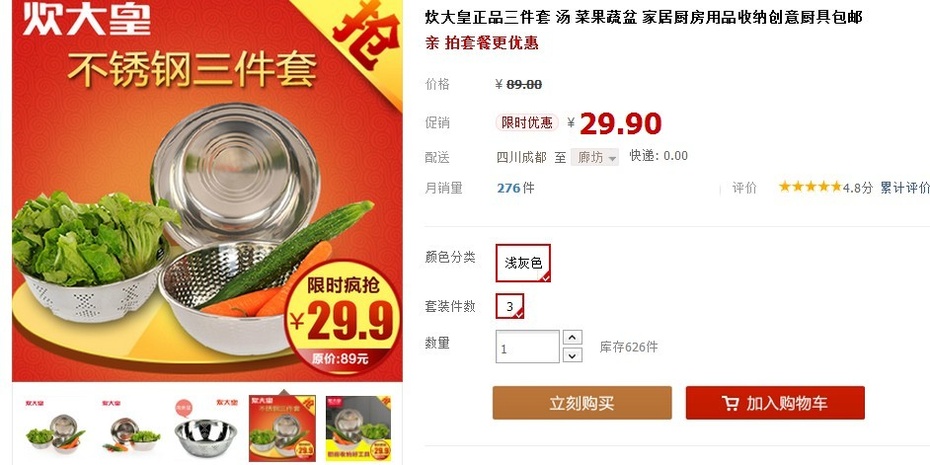Click the quantity input field
Viewport: 930px width, 465px height.
coord(527,346)
